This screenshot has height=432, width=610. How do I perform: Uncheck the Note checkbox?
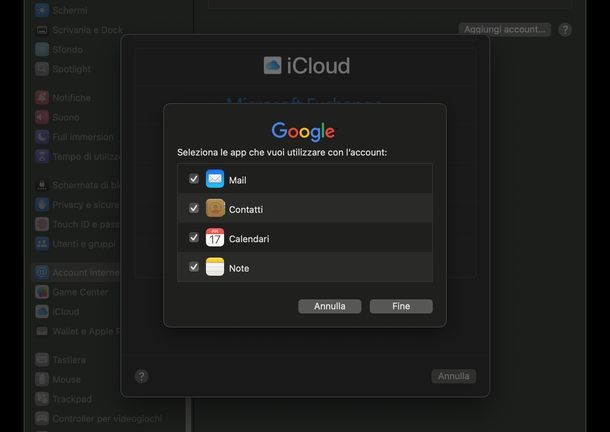[194, 267]
